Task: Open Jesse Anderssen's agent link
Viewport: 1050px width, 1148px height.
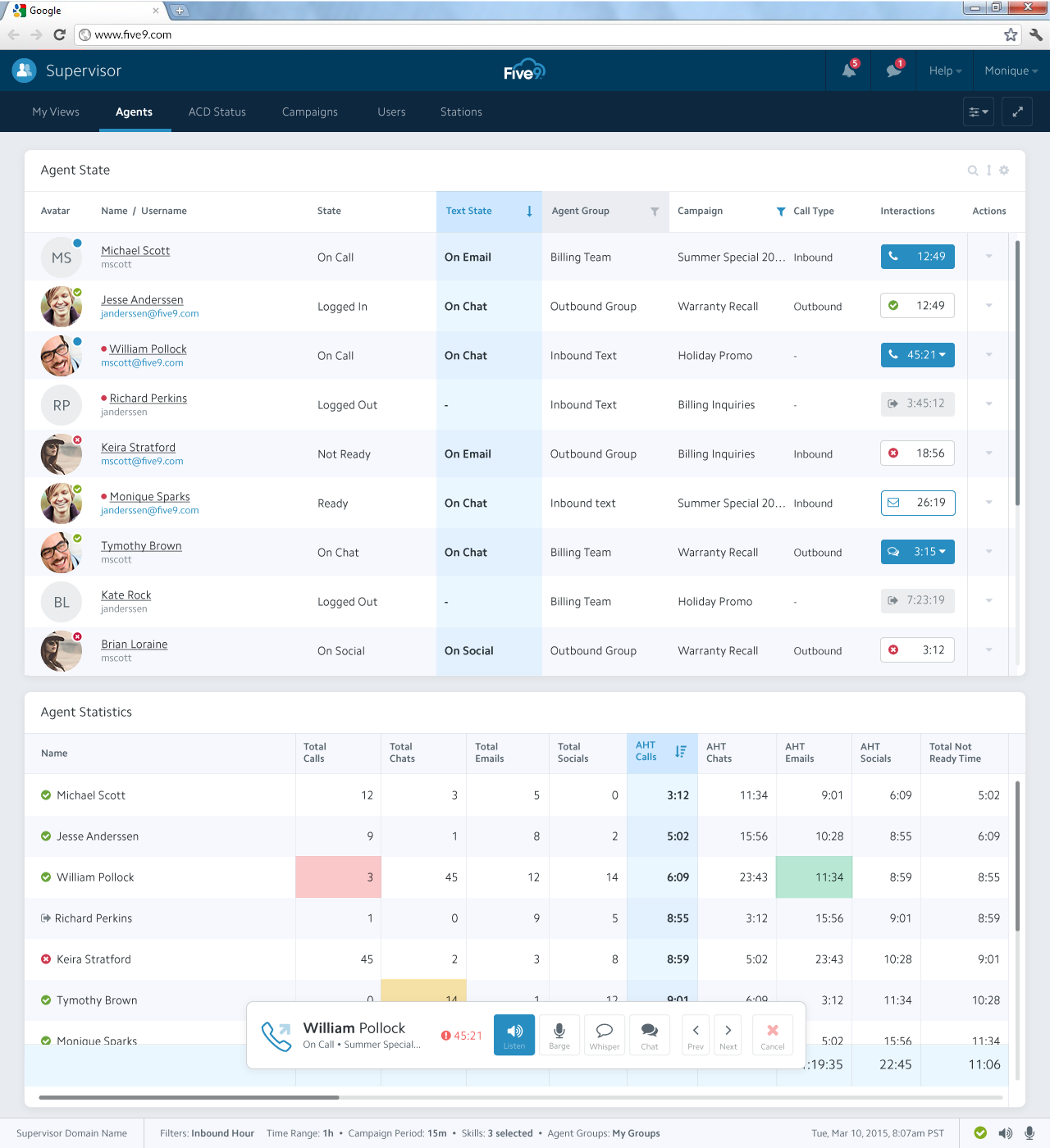Action: click(x=142, y=300)
